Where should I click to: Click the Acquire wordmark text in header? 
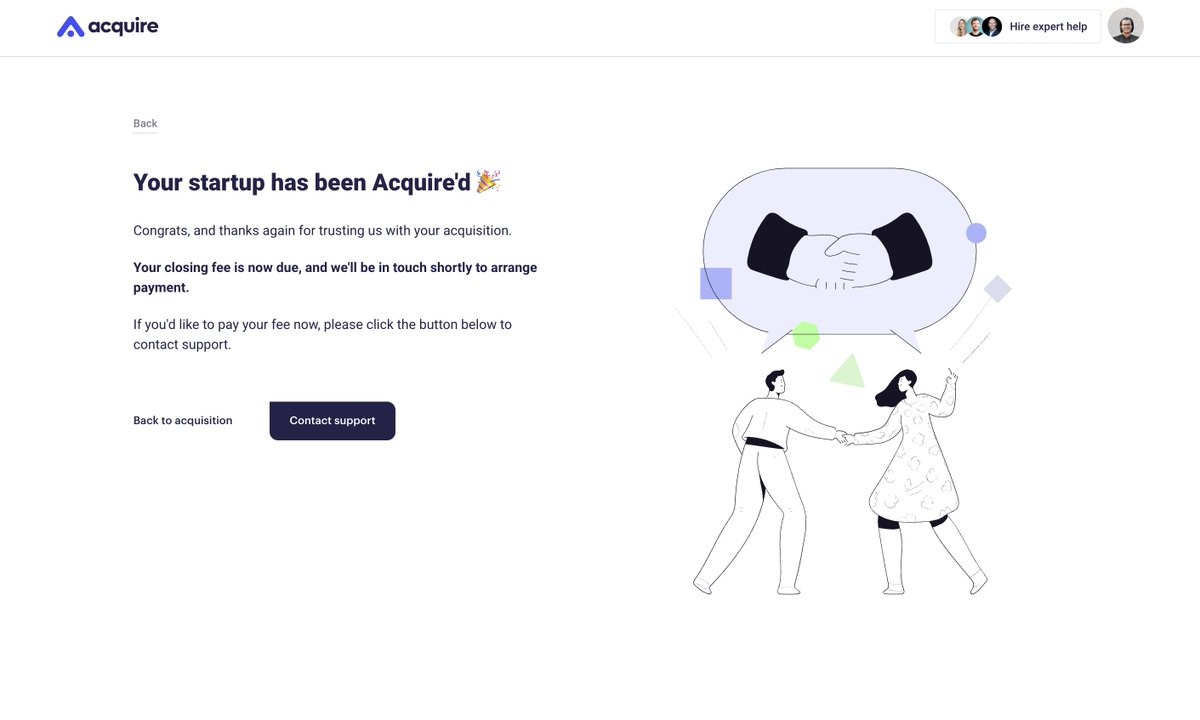[x=123, y=27]
